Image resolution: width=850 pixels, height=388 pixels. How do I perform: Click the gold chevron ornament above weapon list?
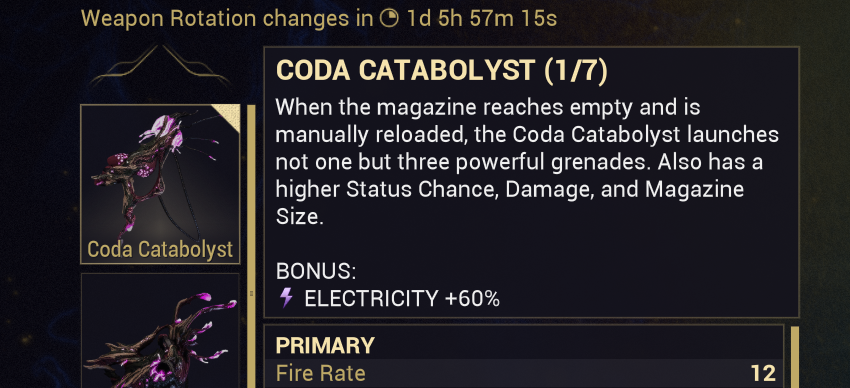pos(160,66)
